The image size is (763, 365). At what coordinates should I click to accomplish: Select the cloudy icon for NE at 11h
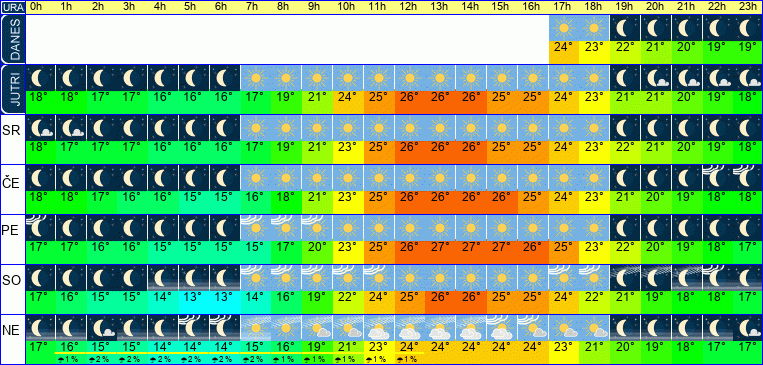(379, 328)
